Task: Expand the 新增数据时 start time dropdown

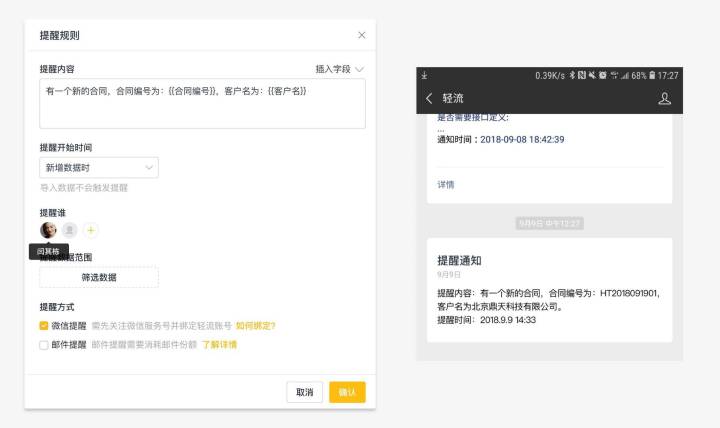Action: [98, 168]
